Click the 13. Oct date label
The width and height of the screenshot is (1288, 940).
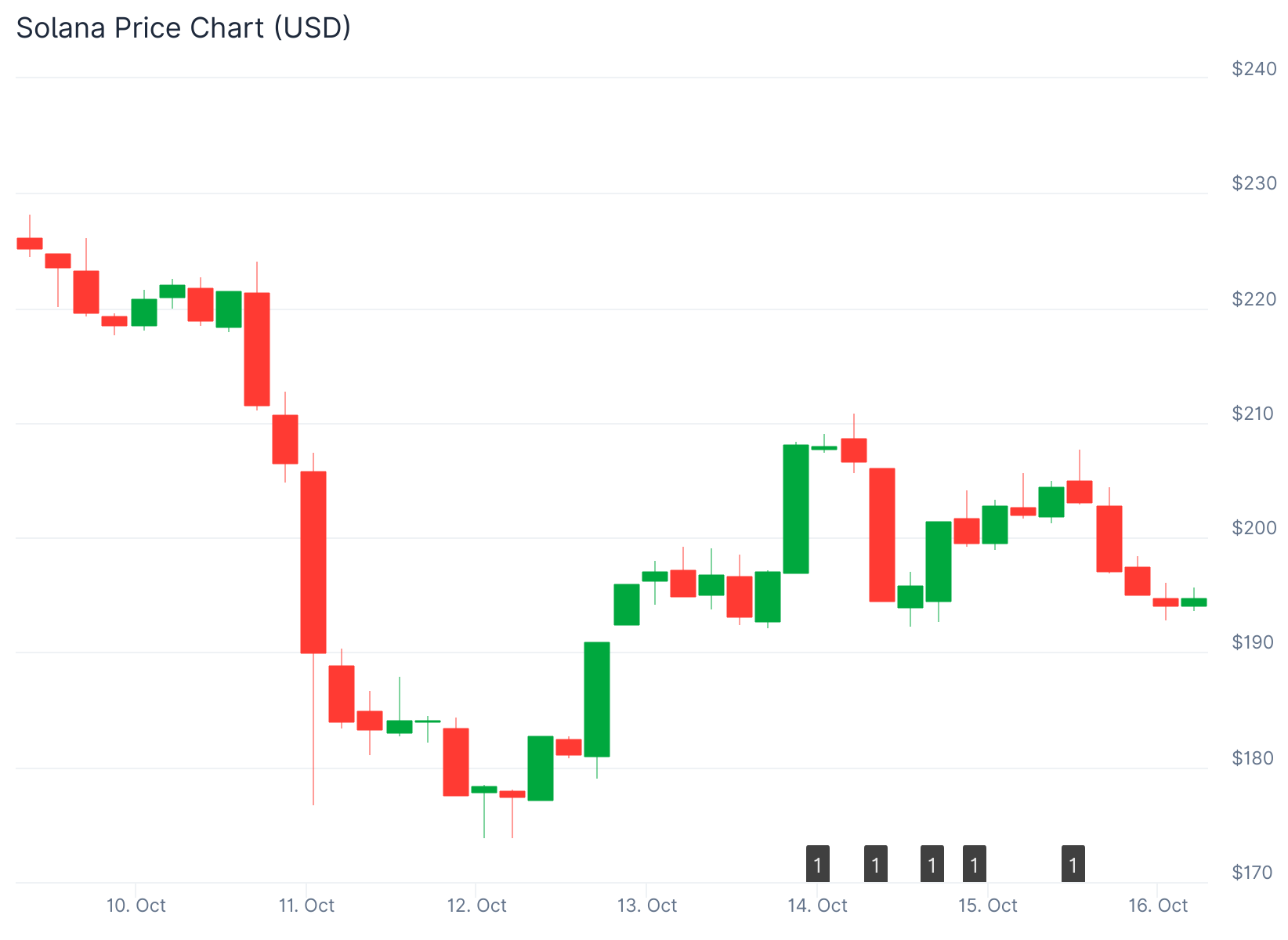pyautogui.click(x=646, y=906)
